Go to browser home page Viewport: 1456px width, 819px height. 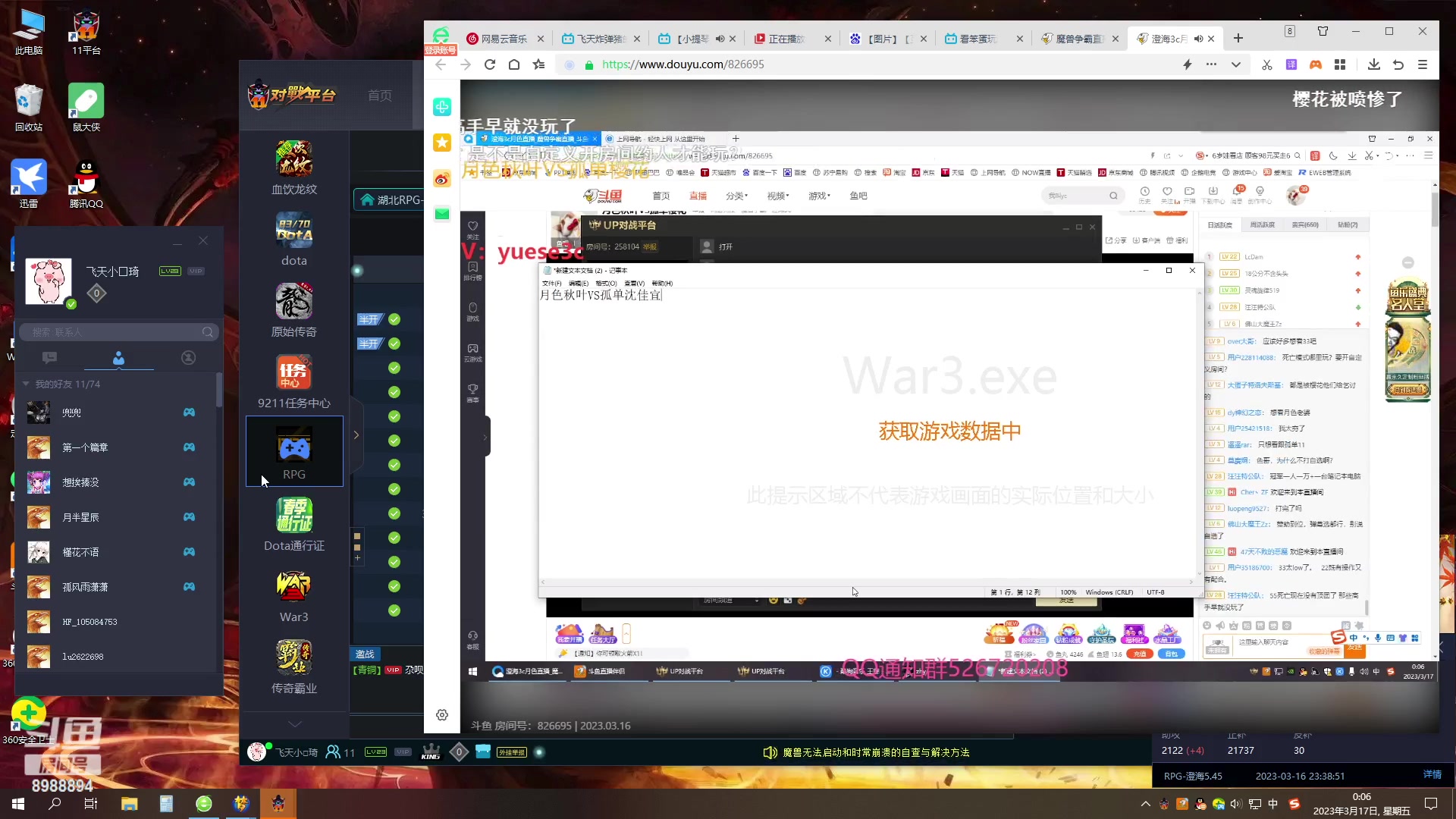[x=514, y=64]
